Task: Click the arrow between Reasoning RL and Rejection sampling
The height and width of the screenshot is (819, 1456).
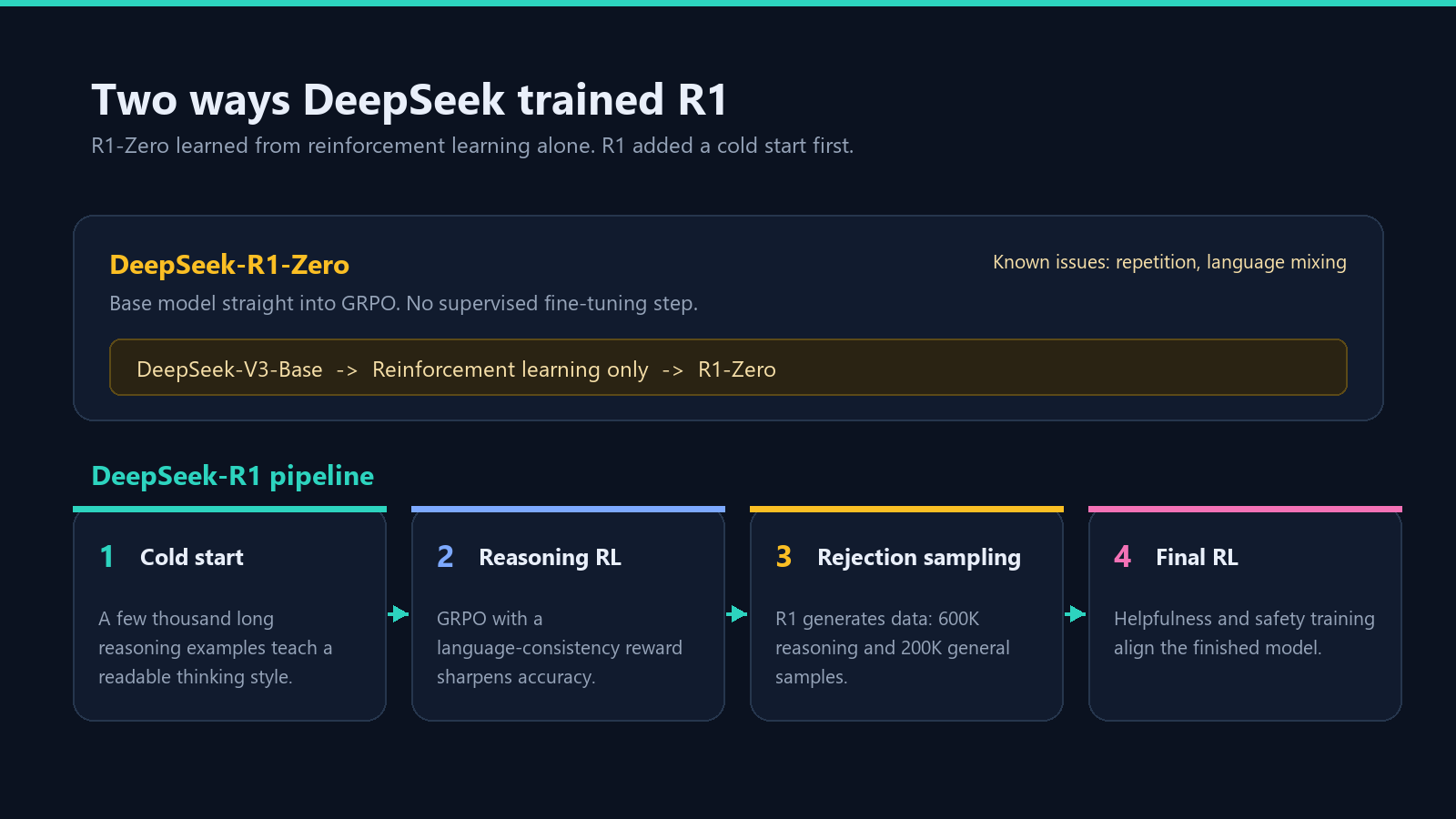Action: (x=737, y=614)
